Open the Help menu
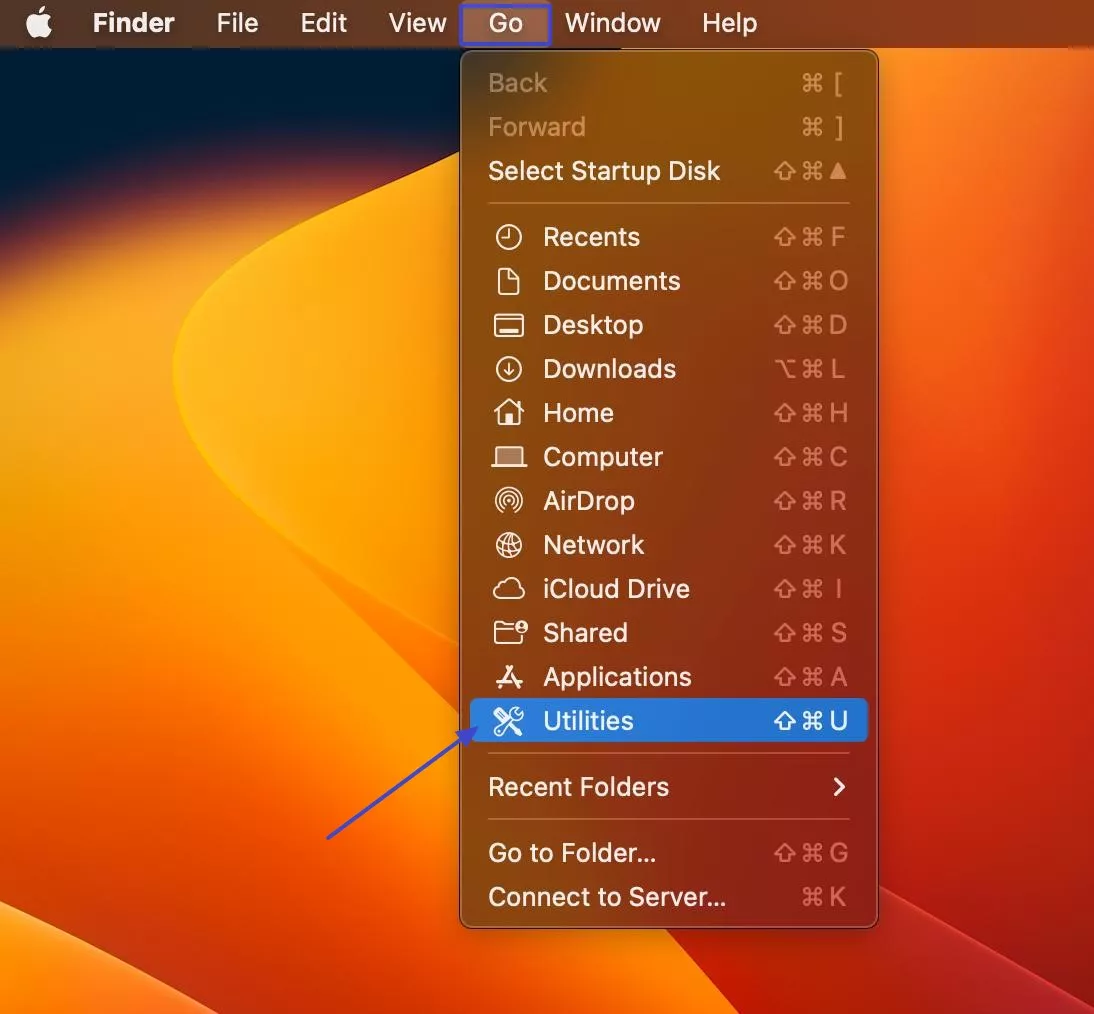 click(x=729, y=23)
